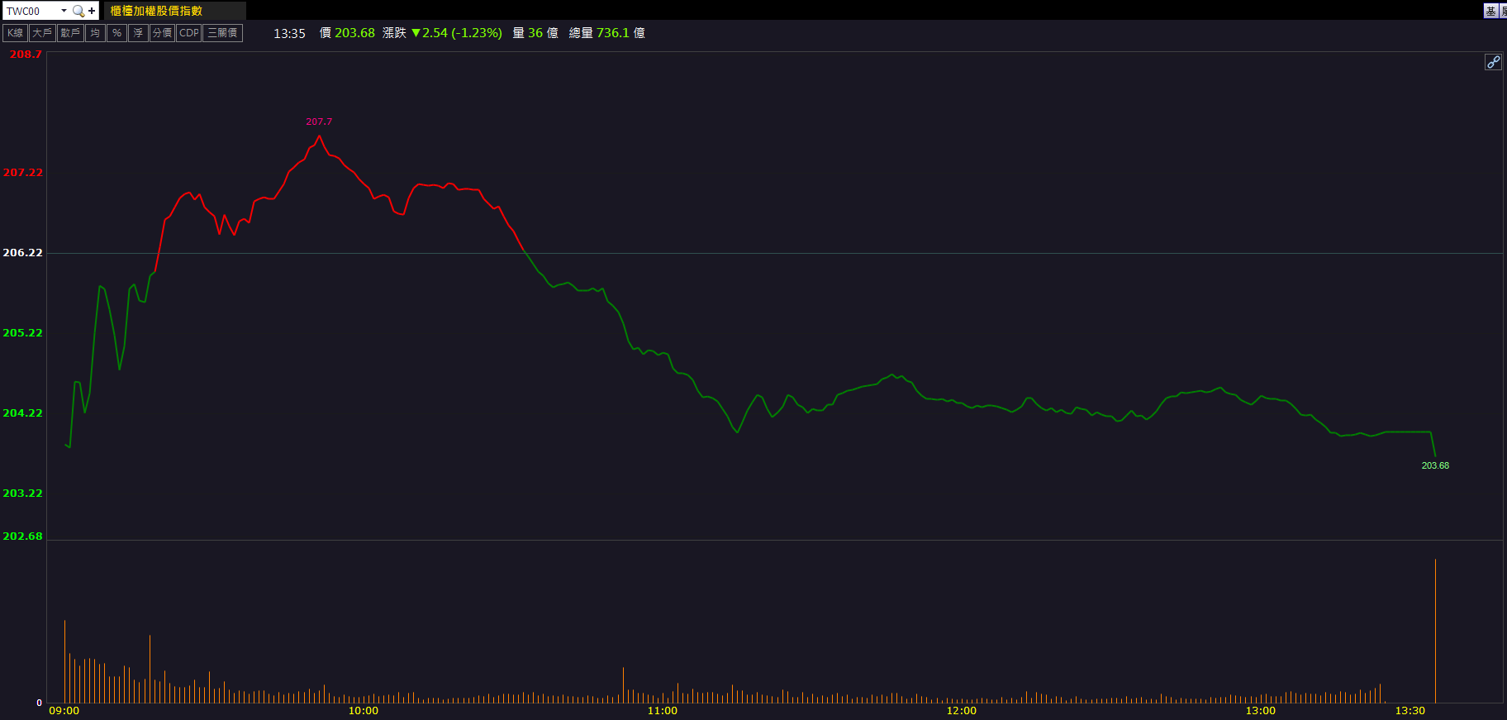1507x720 pixels.
Task: Click the 均 average line button
Action: point(95,33)
